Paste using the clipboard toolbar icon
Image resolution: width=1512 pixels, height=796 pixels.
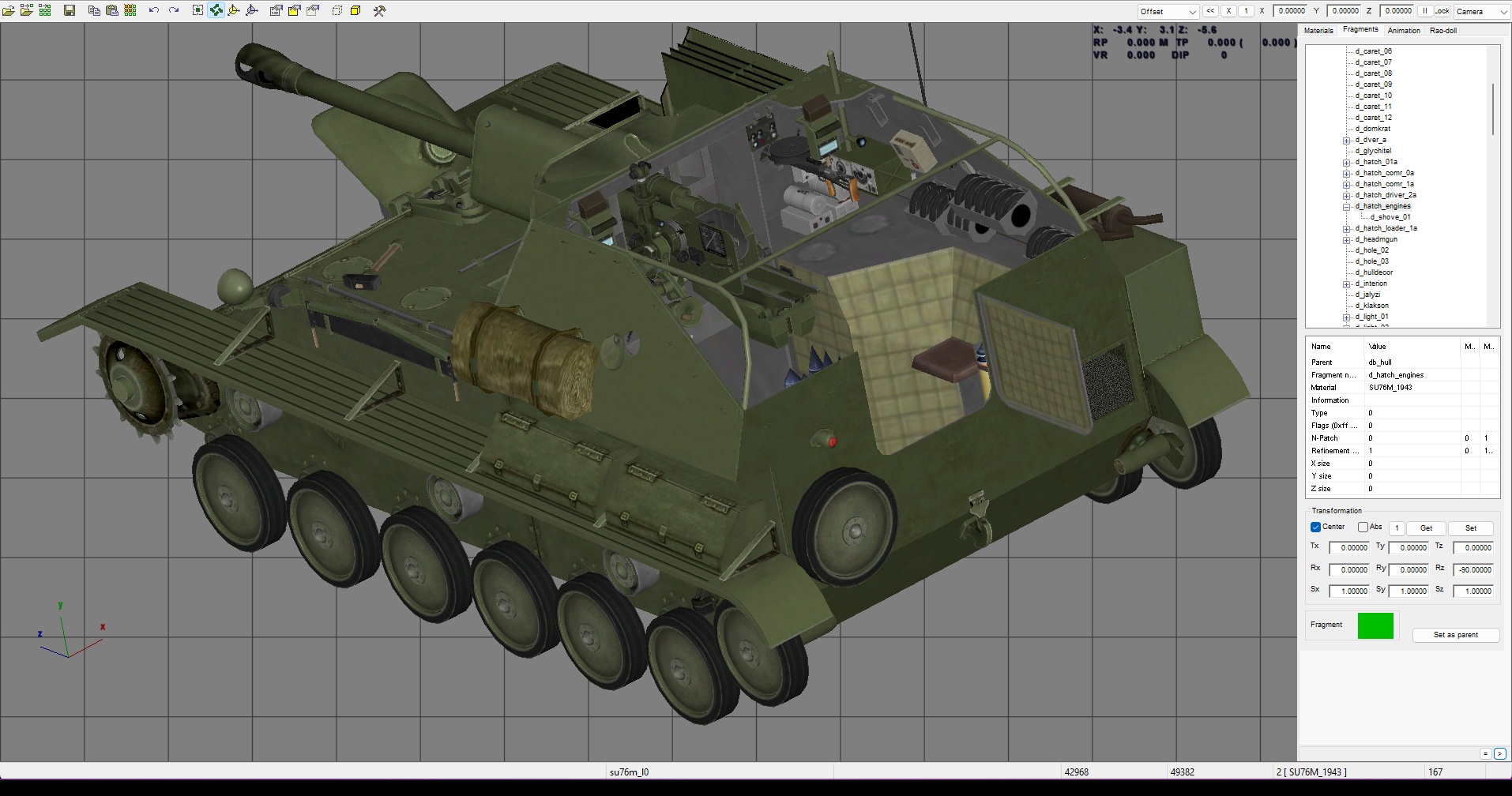tap(112, 10)
